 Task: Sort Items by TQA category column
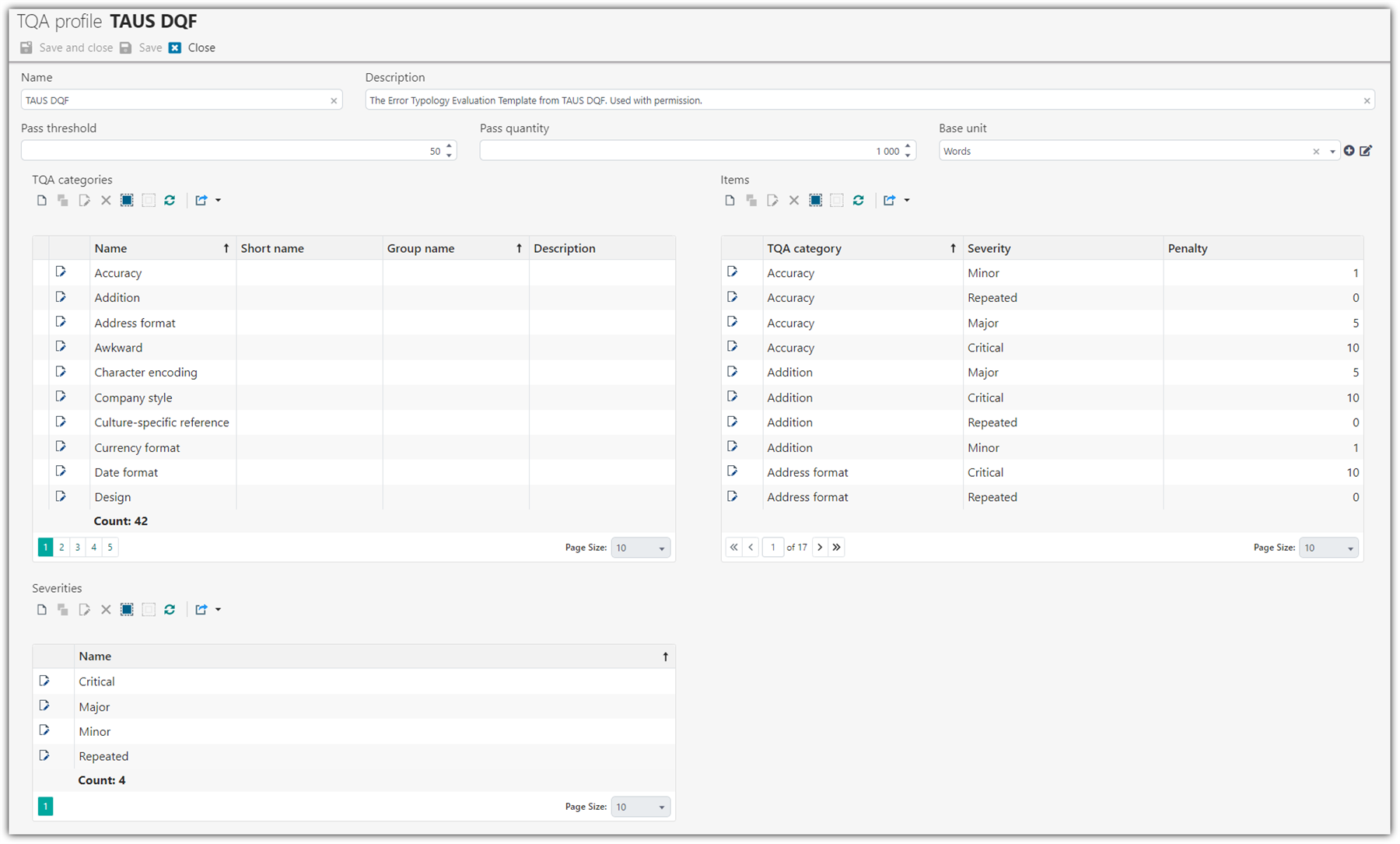pos(863,248)
